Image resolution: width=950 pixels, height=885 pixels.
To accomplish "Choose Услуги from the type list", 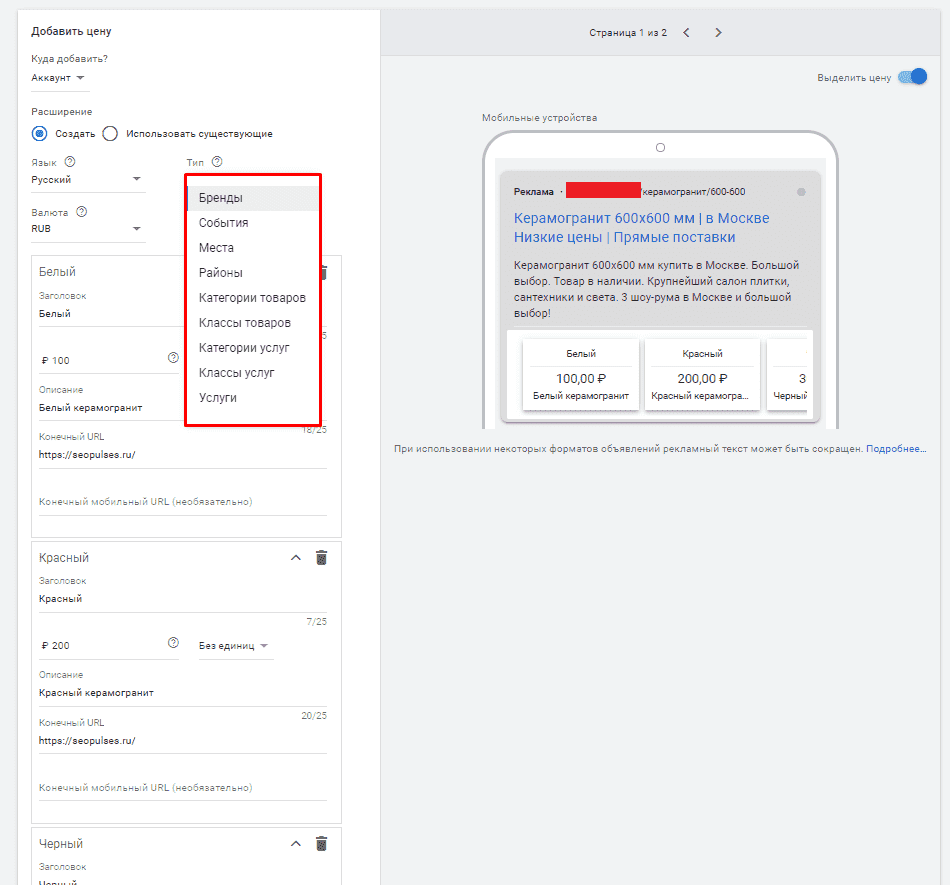I will point(253,398).
